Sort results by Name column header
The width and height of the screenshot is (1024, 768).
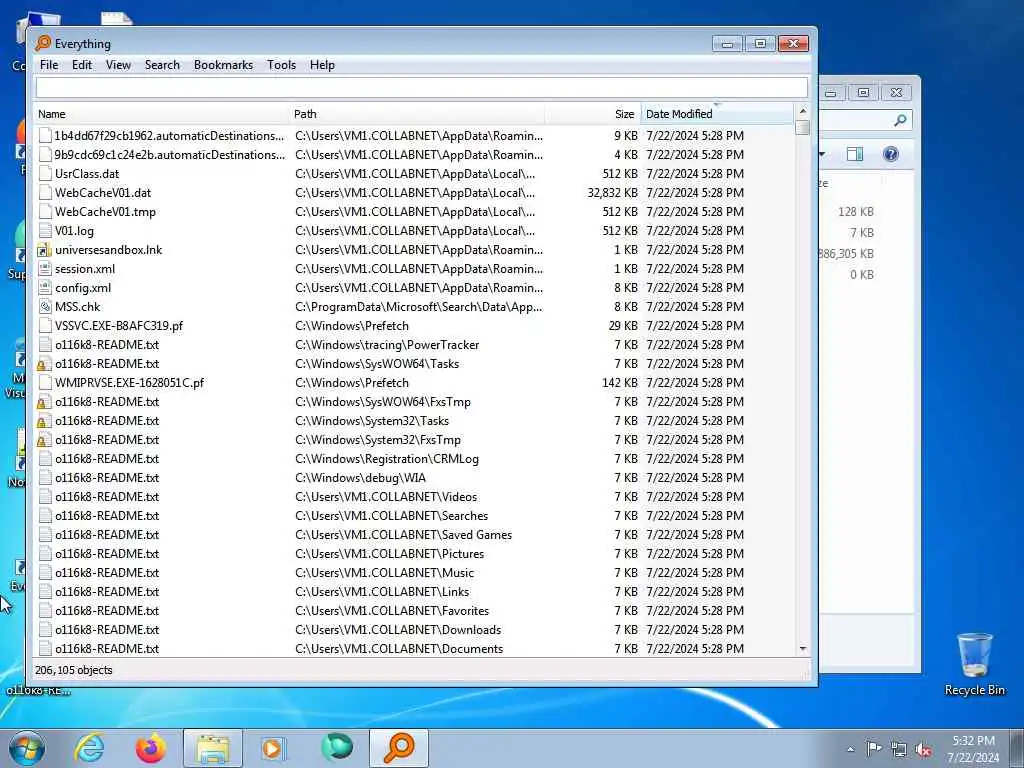point(161,114)
